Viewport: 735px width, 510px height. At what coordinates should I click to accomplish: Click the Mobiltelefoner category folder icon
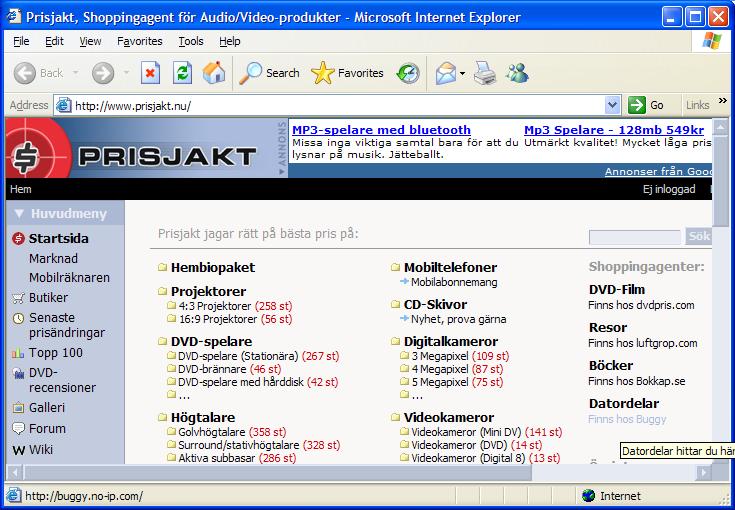click(x=396, y=268)
